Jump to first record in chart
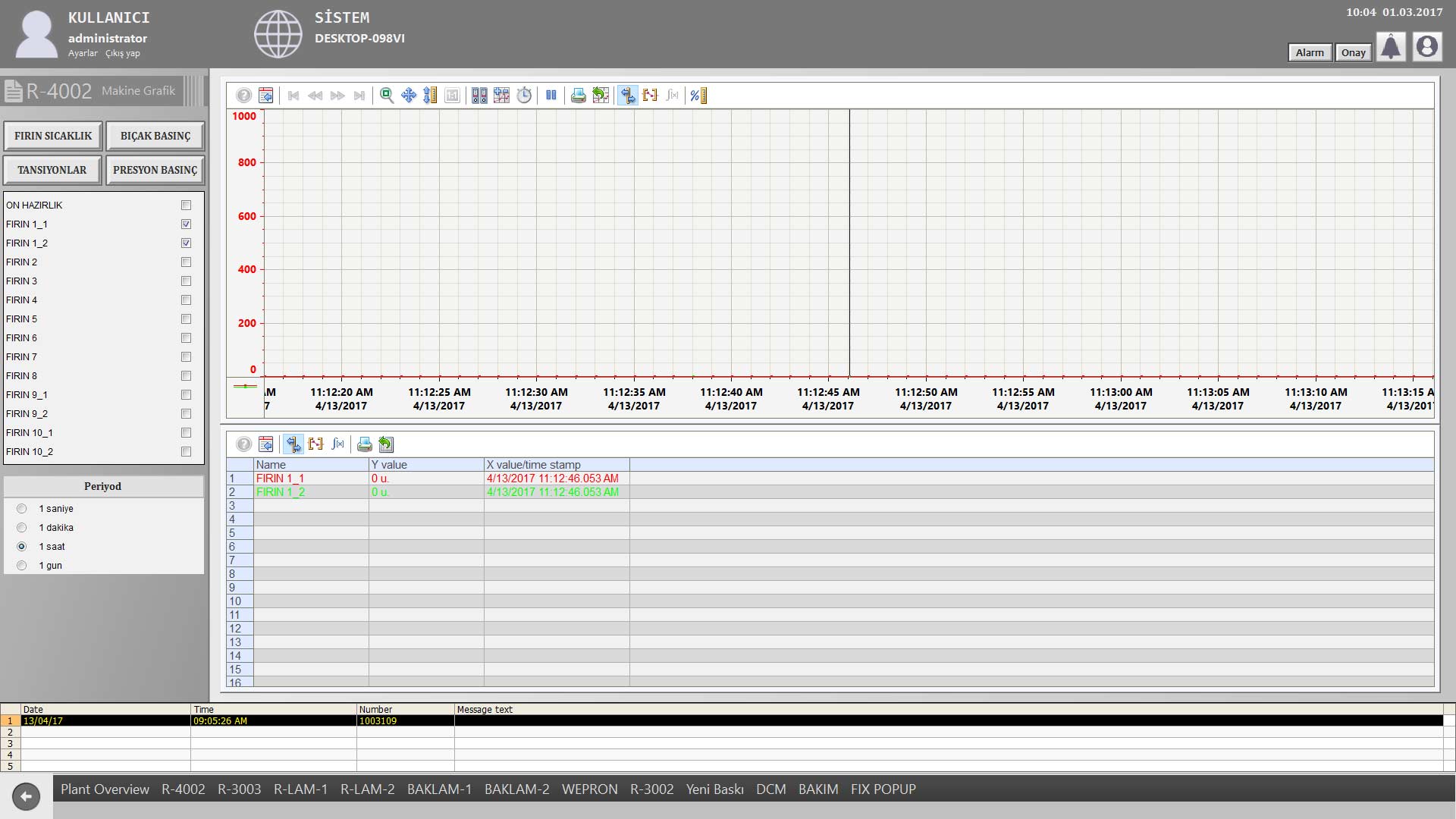 click(x=293, y=96)
